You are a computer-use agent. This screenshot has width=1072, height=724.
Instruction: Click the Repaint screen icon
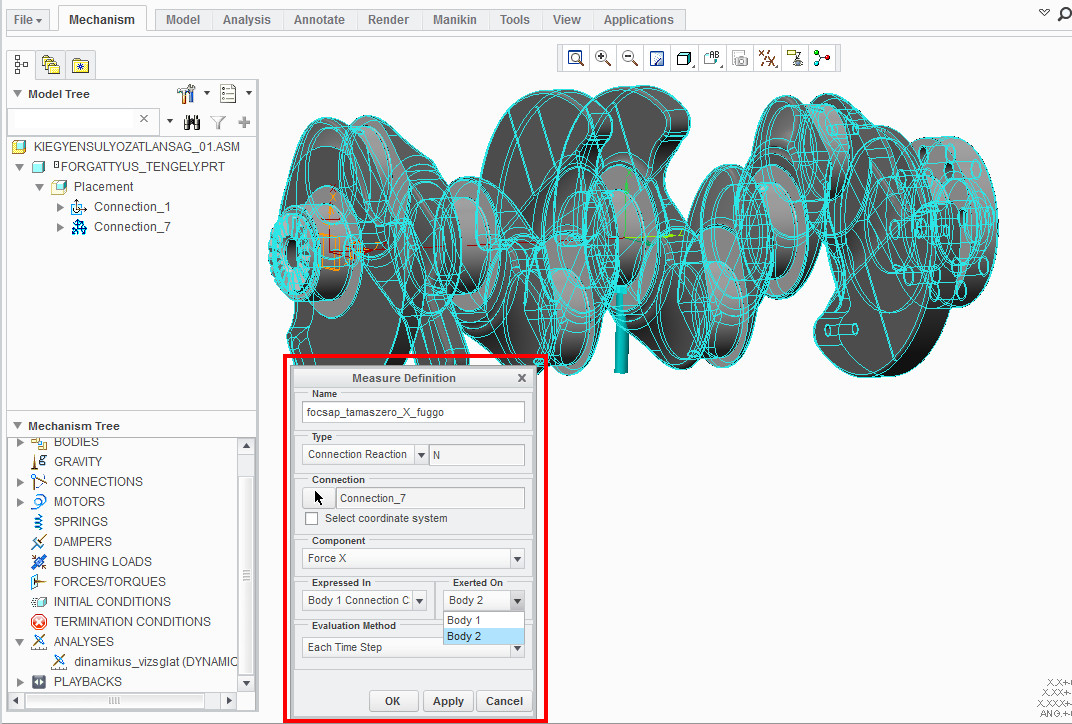(657, 59)
